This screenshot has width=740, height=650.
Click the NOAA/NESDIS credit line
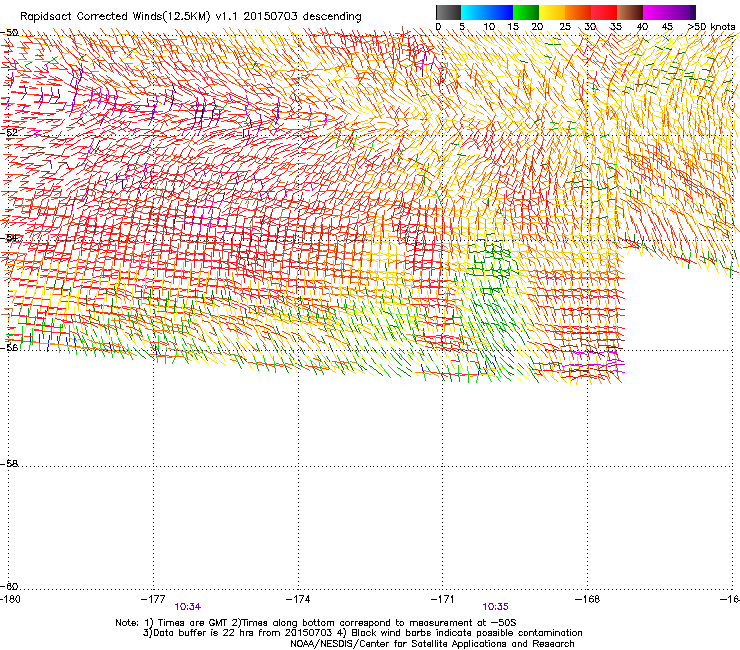pyautogui.click(x=432, y=644)
